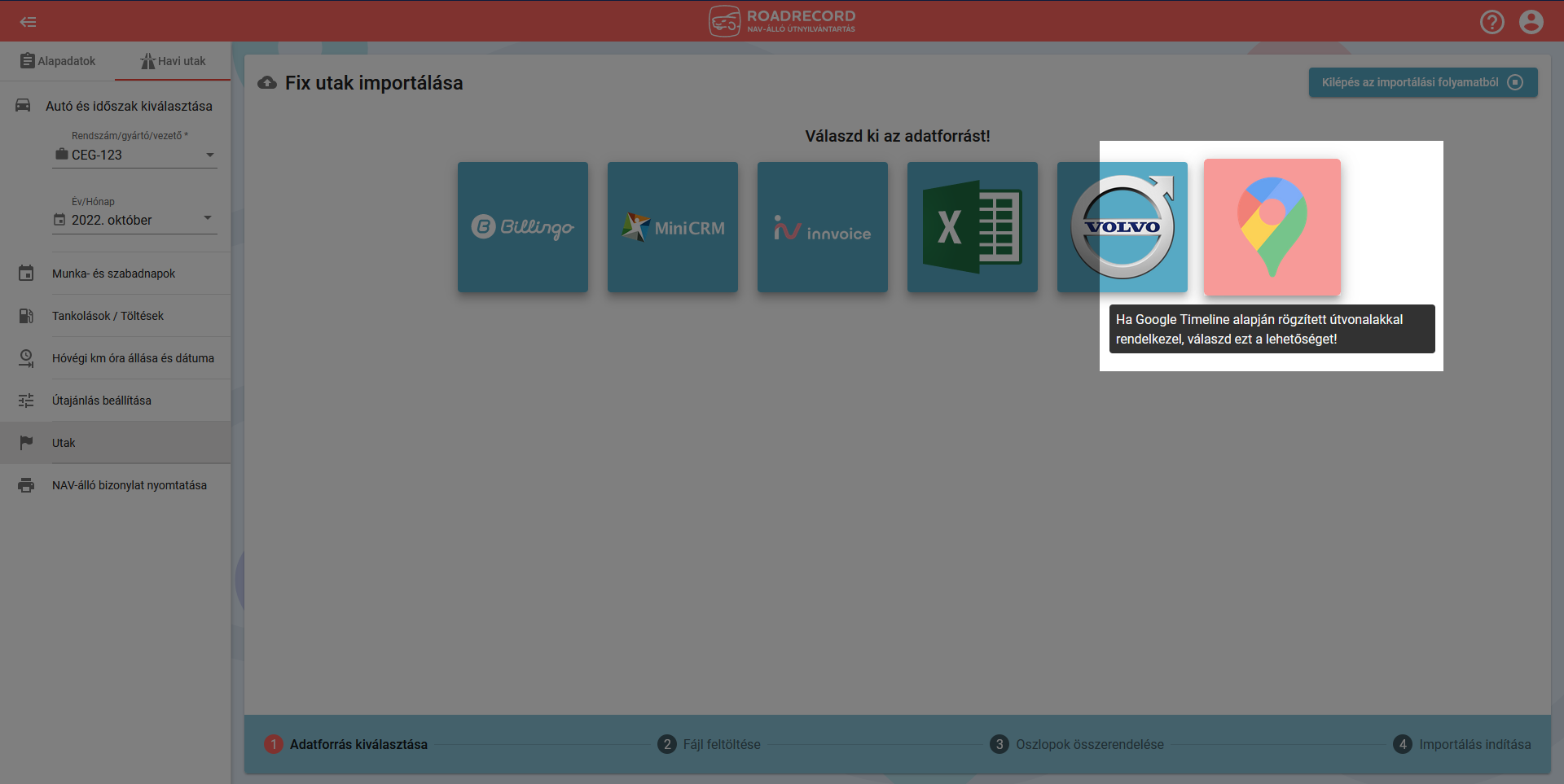Image resolution: width=1564 pixels, height=784 pixels.
Task: Click Kilépés az importálási folyamatból button
Action: click(1423, 82)
